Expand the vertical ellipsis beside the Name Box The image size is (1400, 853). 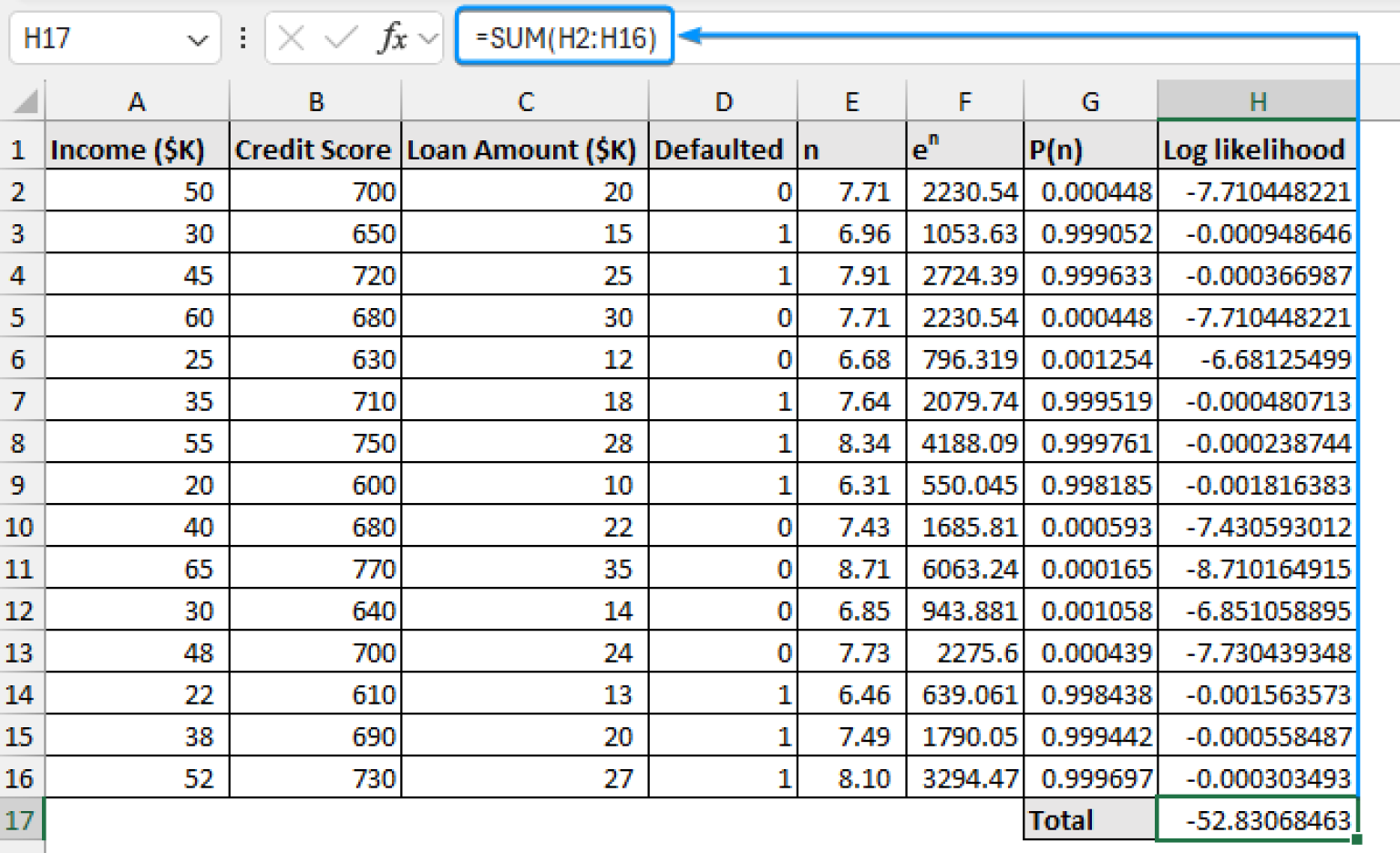click(242, 37)
